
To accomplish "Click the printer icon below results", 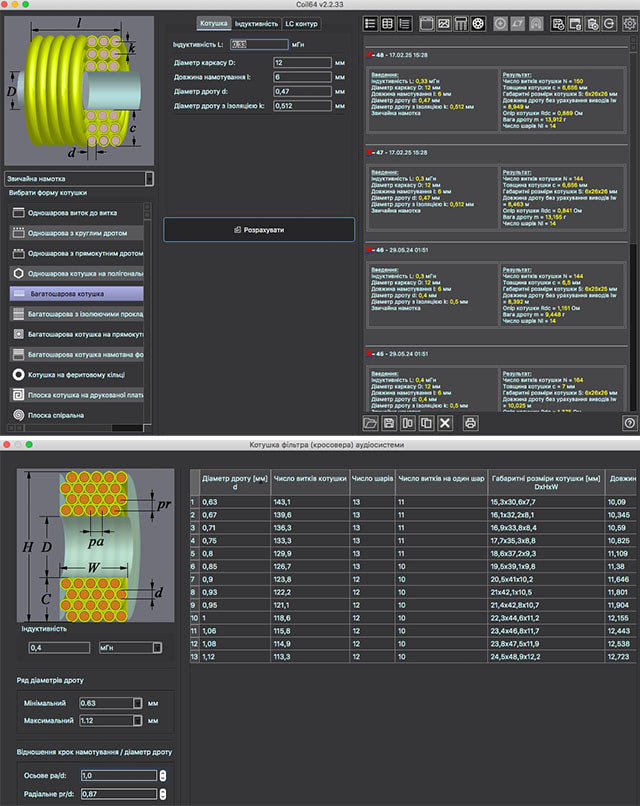I will [470, 423].
